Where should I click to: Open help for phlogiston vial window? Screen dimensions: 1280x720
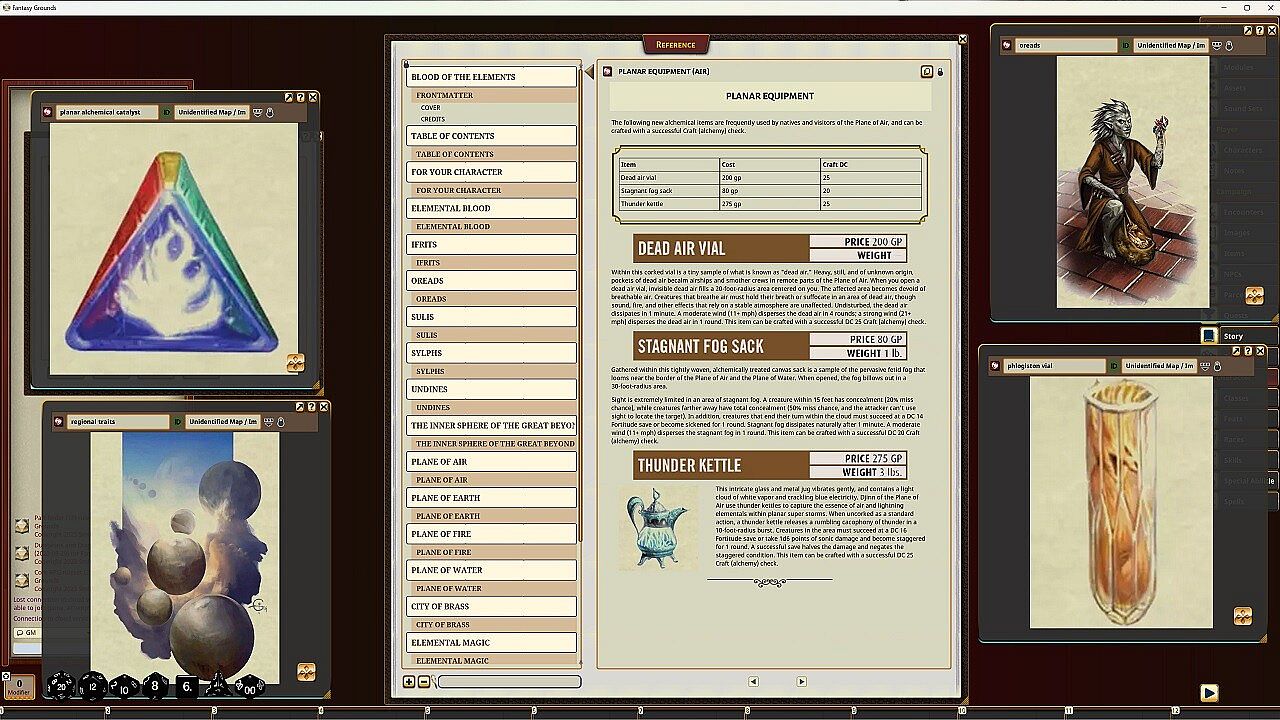[x=1248, y=351]
